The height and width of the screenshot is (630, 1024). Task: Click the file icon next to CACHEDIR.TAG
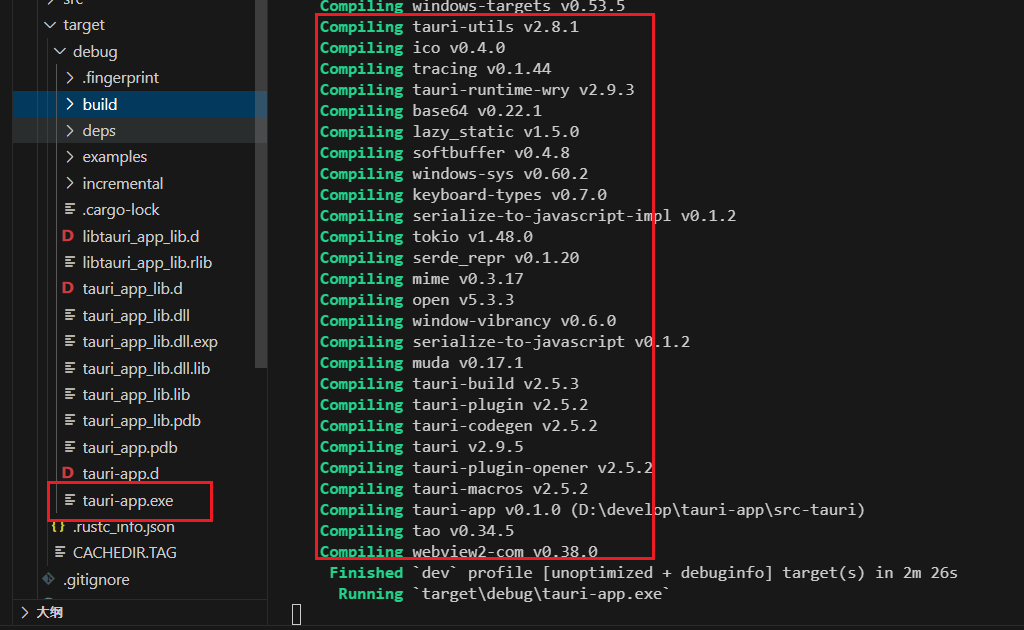pyautogui.click(x=58, y=552)
